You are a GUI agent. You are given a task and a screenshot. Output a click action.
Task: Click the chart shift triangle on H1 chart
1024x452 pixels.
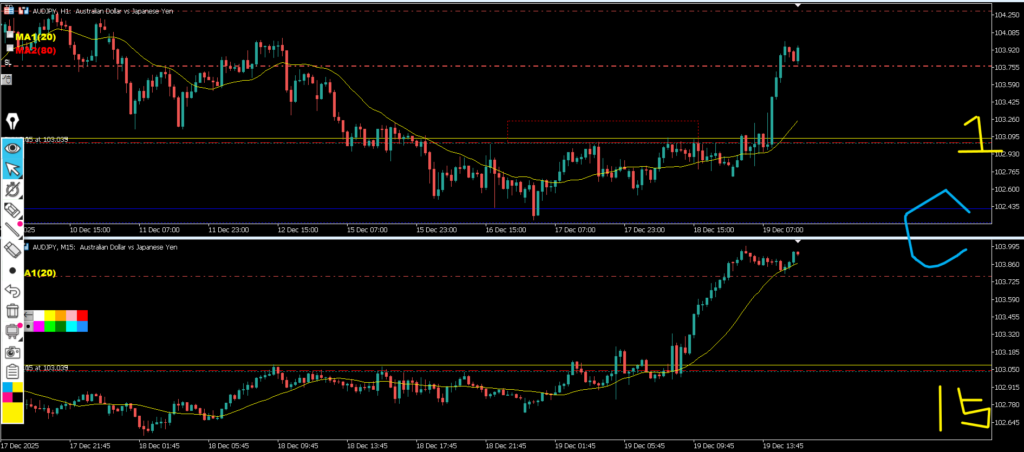[x=798, y=6]
